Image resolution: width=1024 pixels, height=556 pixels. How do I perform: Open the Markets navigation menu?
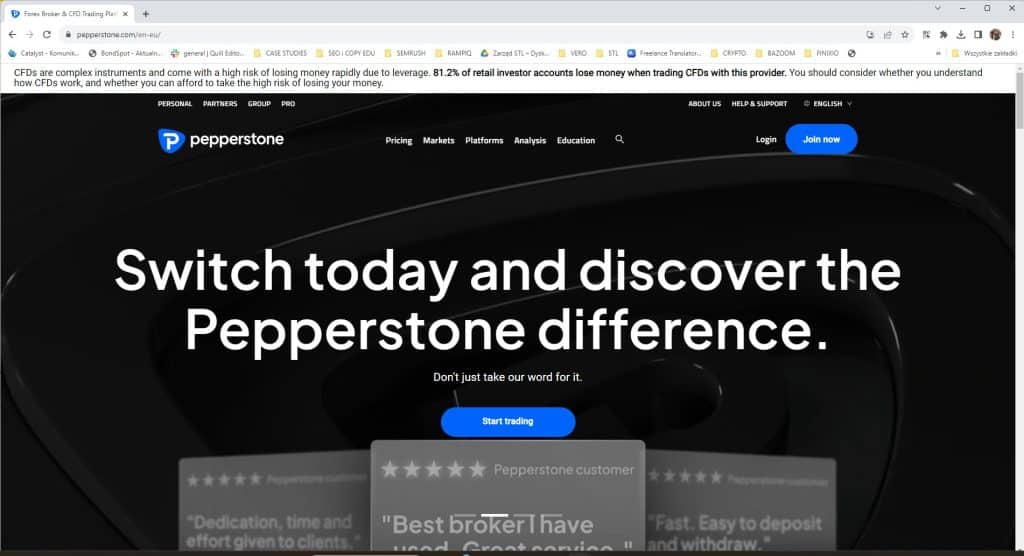pos(438,141)
